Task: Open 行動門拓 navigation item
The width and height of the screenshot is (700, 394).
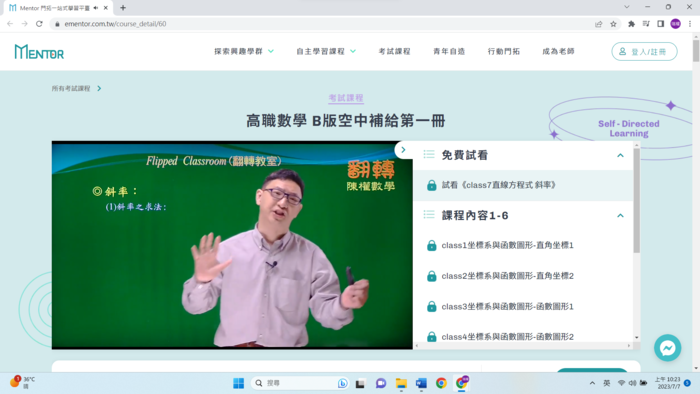Action: (504, 51)
